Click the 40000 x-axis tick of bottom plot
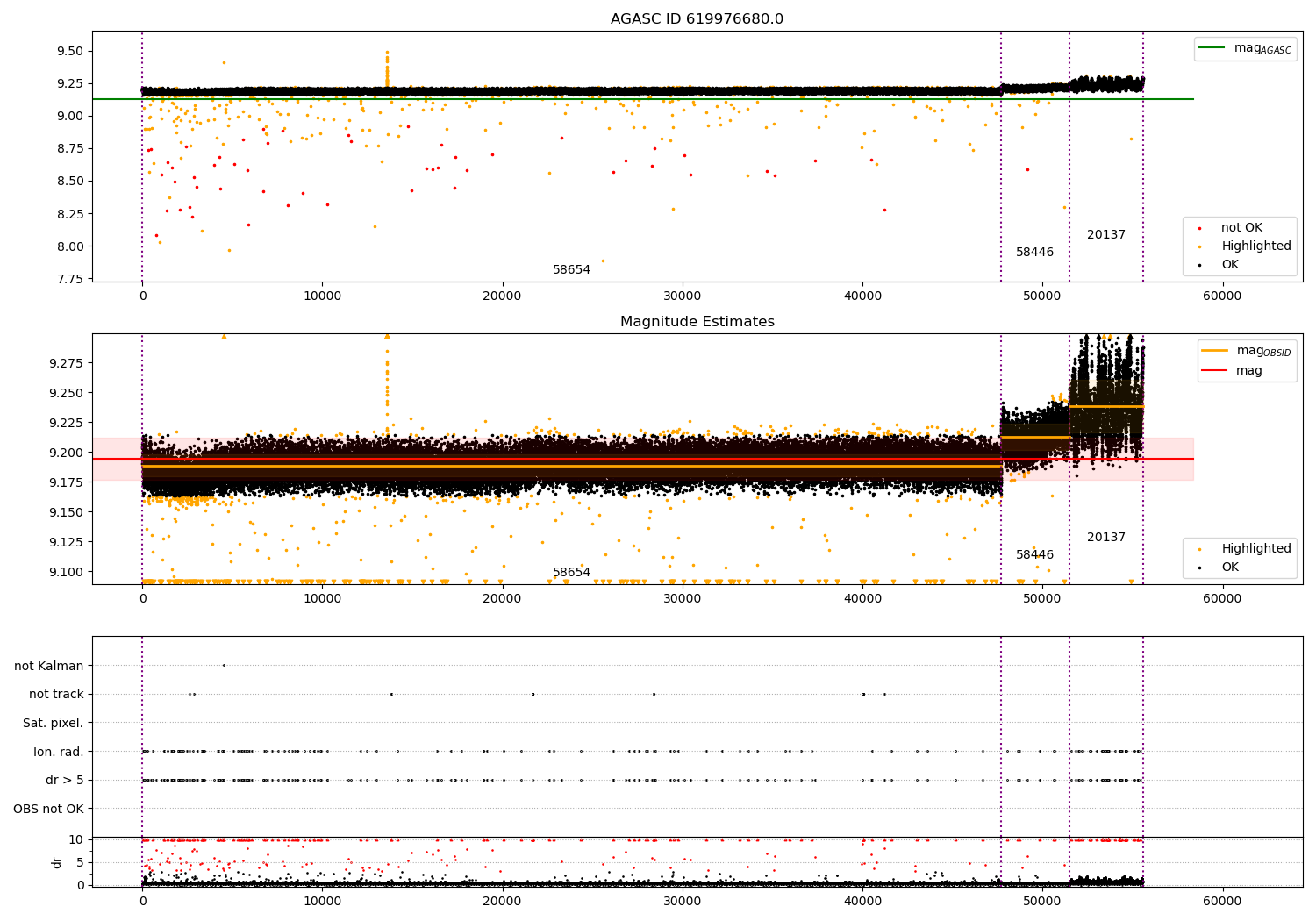The height and width of the screenshot is (921, 1316). tap(862, 902)
